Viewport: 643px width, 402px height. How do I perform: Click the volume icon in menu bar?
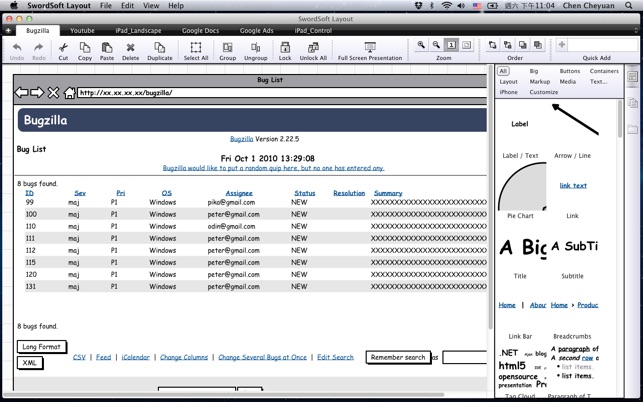point(461,6)
